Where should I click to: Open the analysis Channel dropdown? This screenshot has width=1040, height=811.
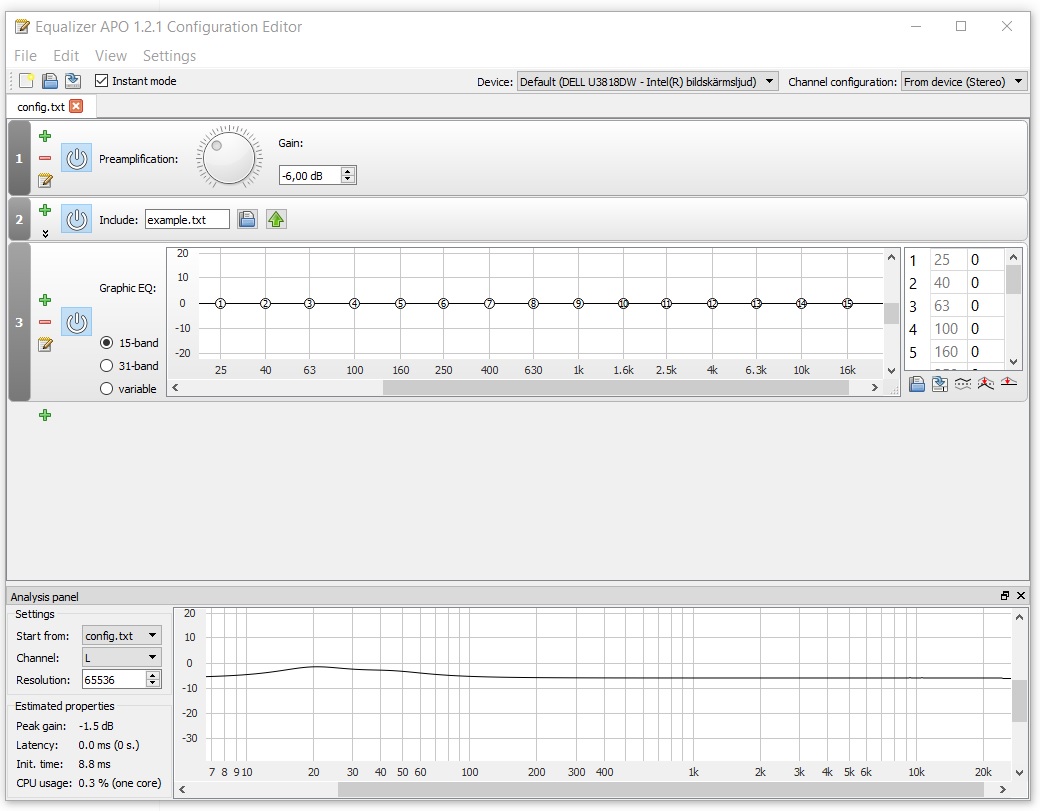[x=122, y=657]
